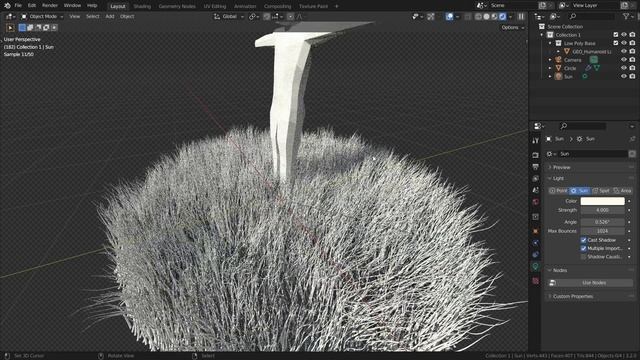Screen dimensions: 640x360
Task: Click the Angle value field
Action: 602,222
